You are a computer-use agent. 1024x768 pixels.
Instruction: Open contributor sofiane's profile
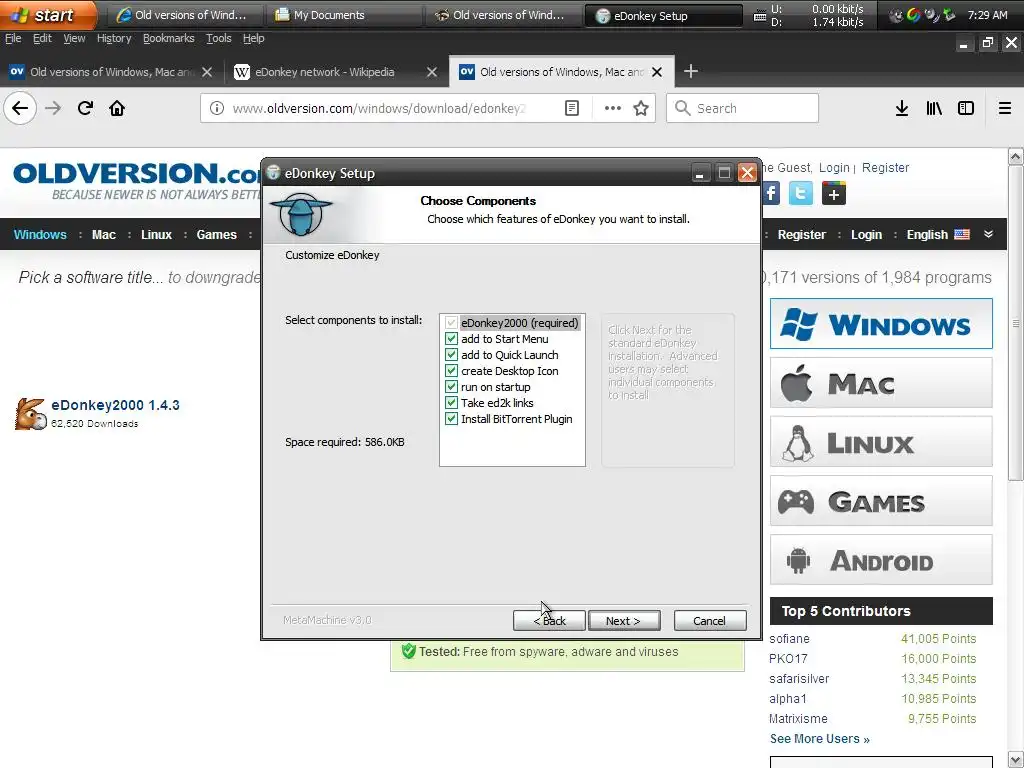[x=790, y=639]
